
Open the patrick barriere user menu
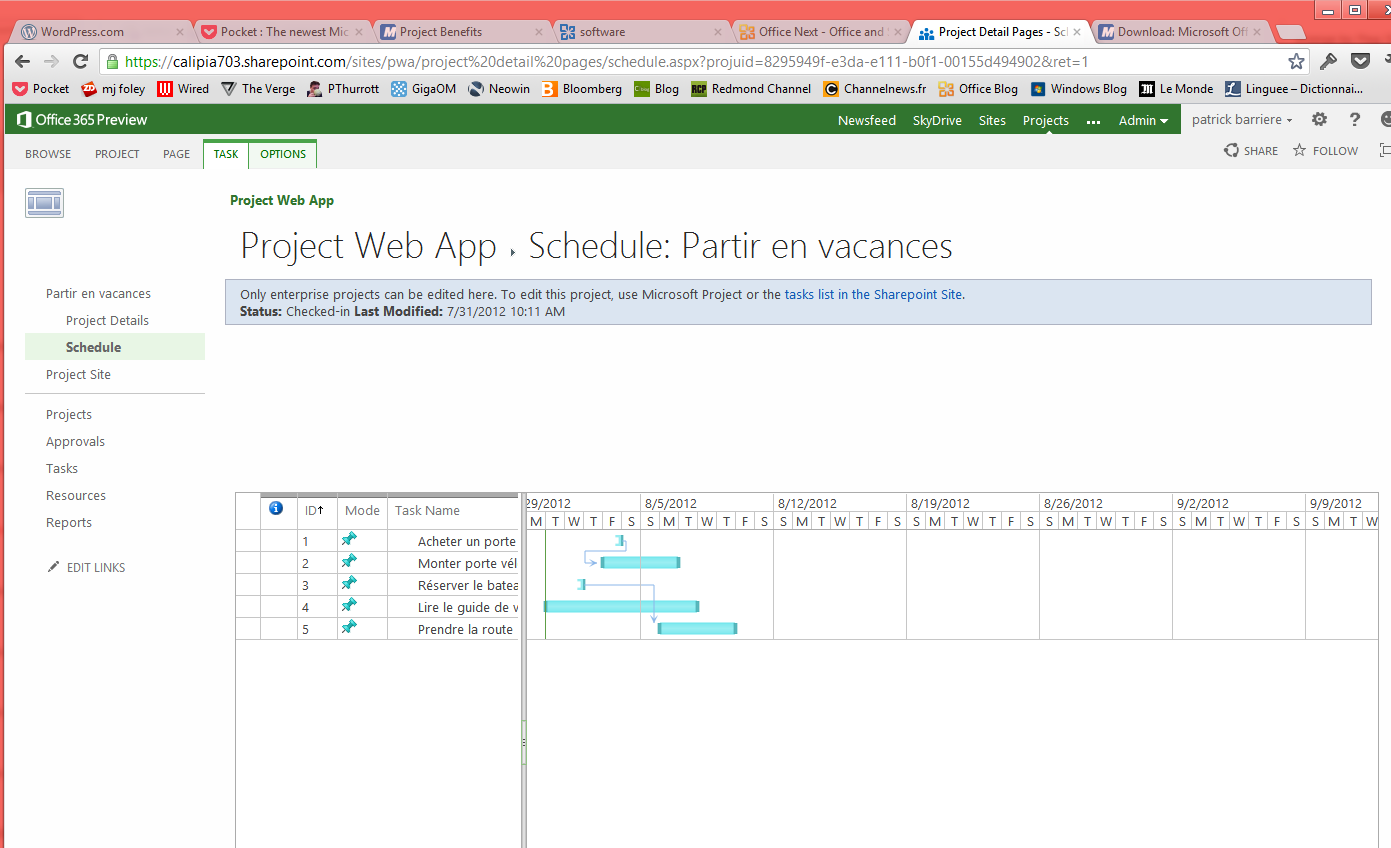pos(1241,120)
